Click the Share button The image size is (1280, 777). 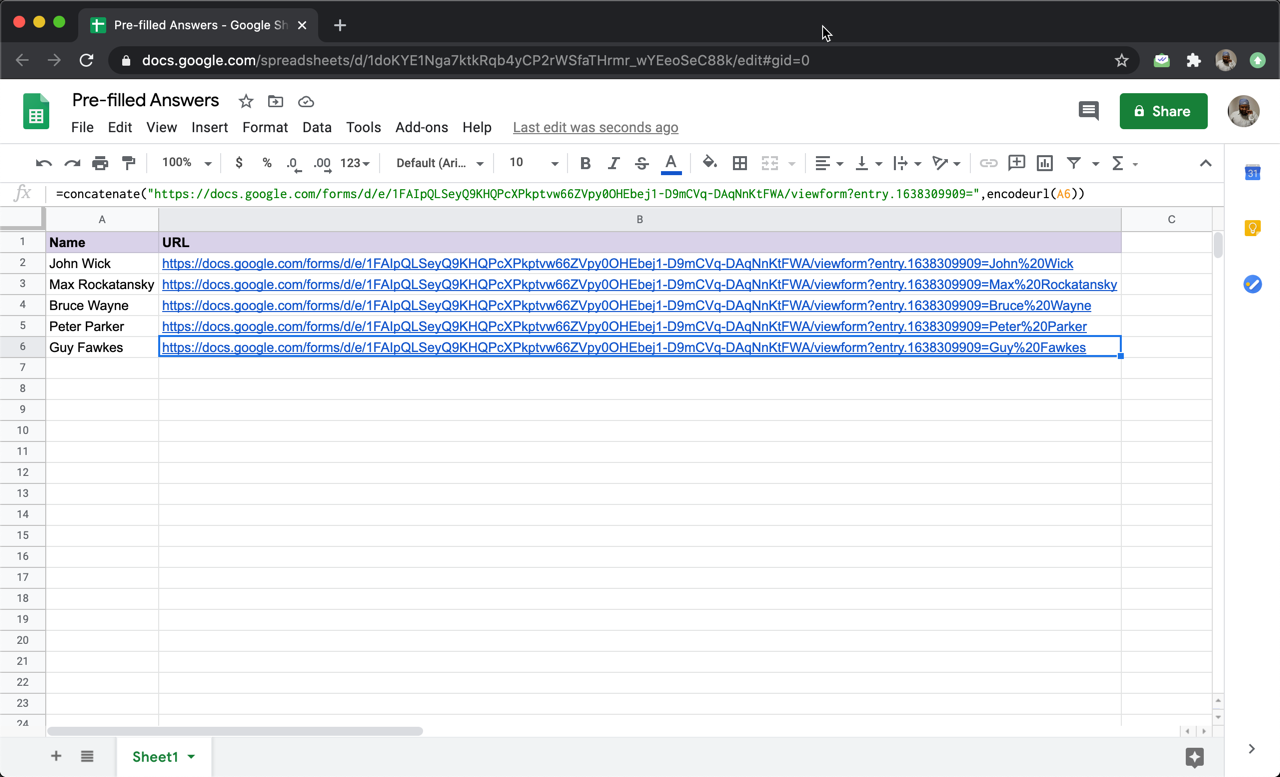[x=1162, y=111]
